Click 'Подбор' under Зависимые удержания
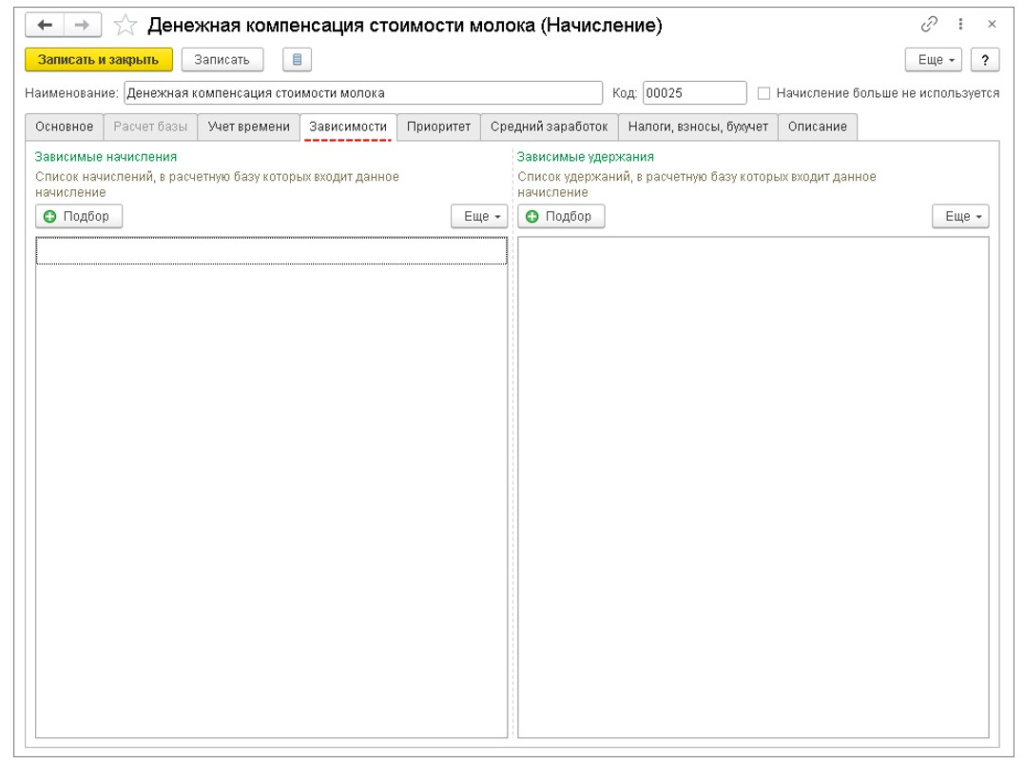 click(561, 216)
